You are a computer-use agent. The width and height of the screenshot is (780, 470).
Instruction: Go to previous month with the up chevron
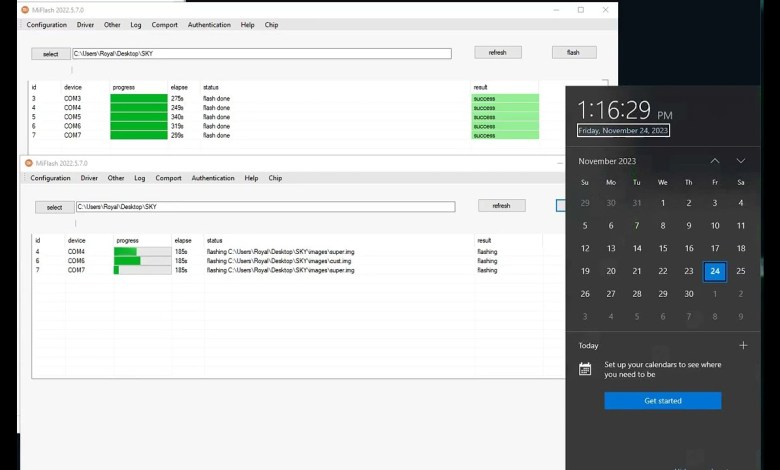714,161
